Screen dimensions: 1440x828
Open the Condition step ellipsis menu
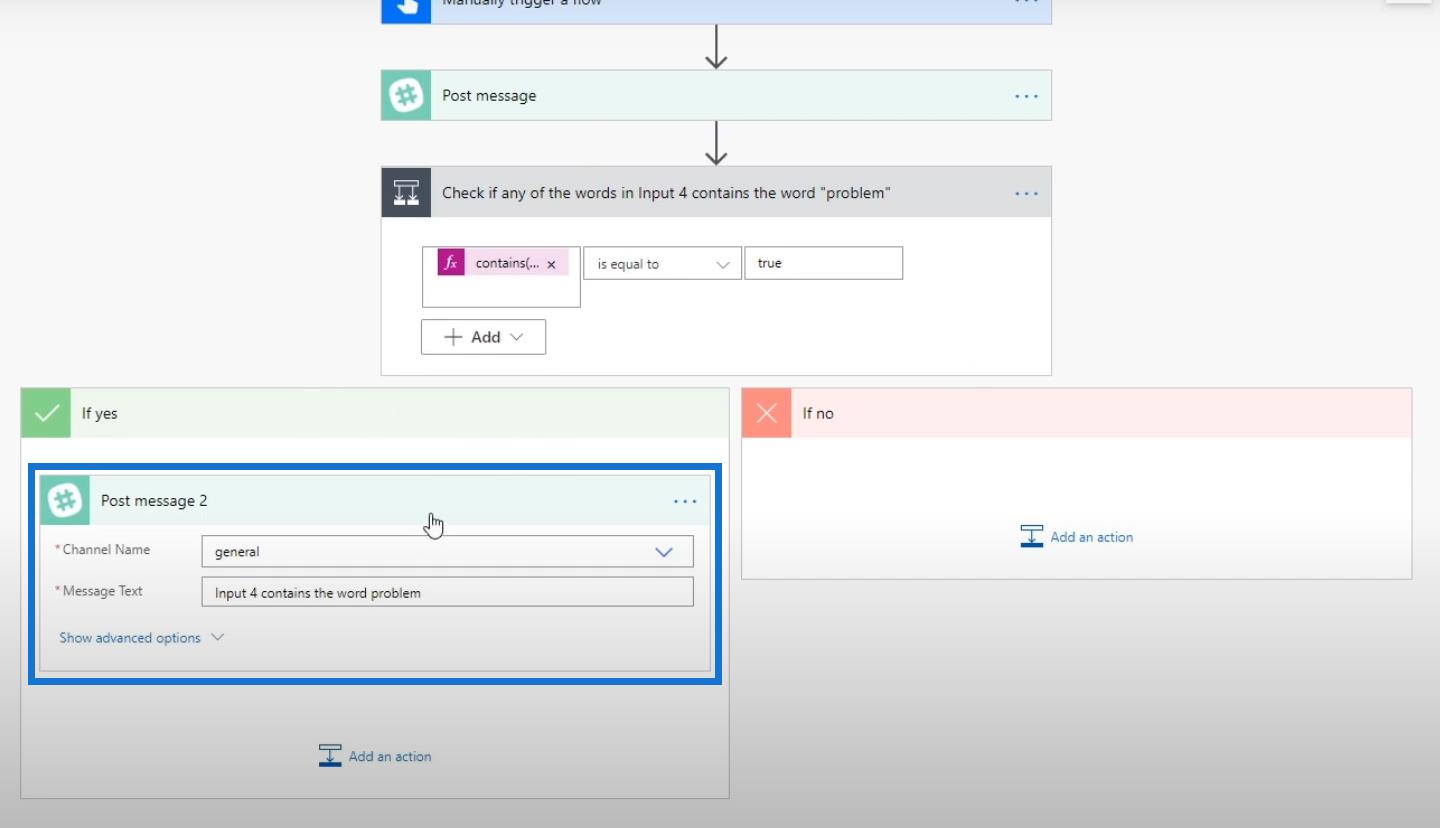(1027, 193)
